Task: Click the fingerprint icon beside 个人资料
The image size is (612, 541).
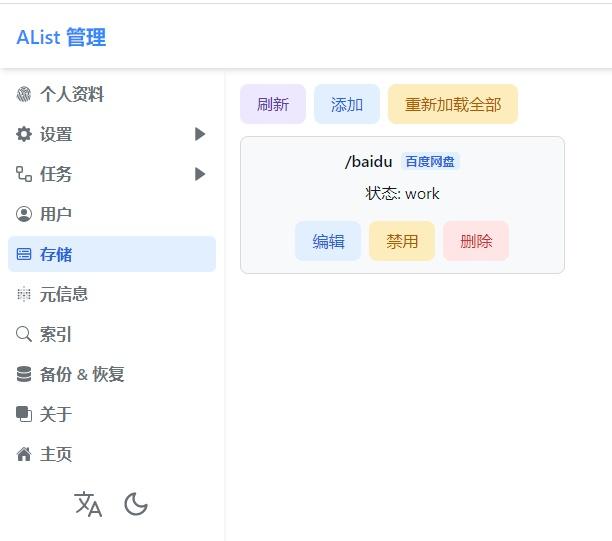Action: pyautogui.click(x=24, y=94)
